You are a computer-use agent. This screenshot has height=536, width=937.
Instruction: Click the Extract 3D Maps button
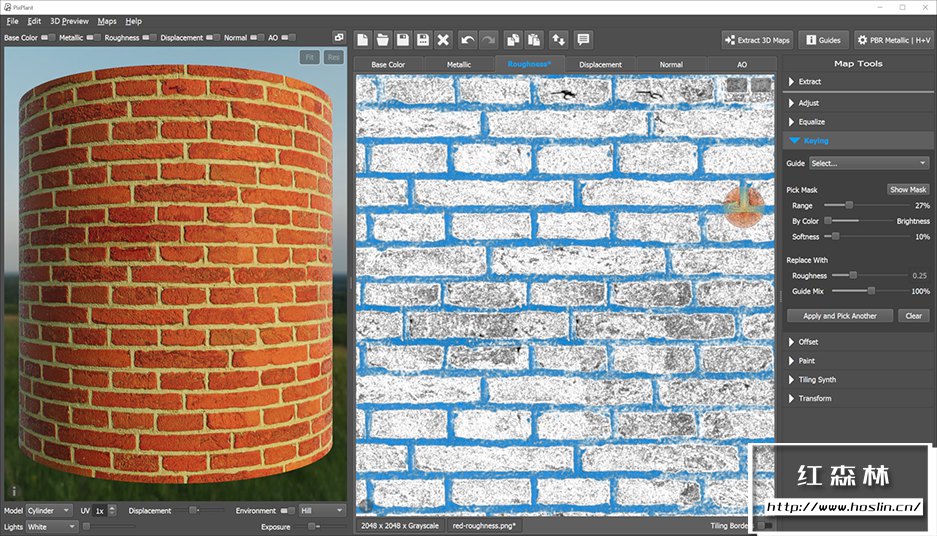(x=757, y=40)
